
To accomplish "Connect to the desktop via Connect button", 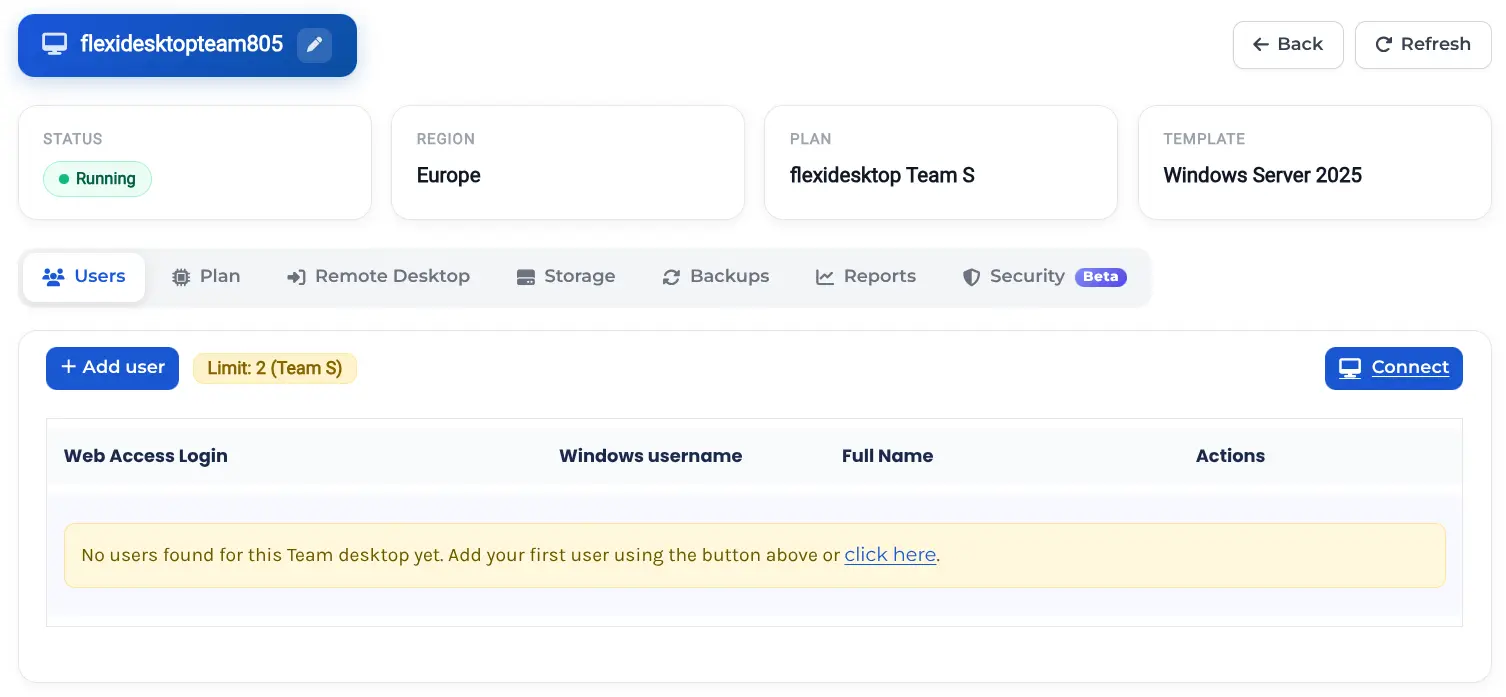I will 1393,368.
